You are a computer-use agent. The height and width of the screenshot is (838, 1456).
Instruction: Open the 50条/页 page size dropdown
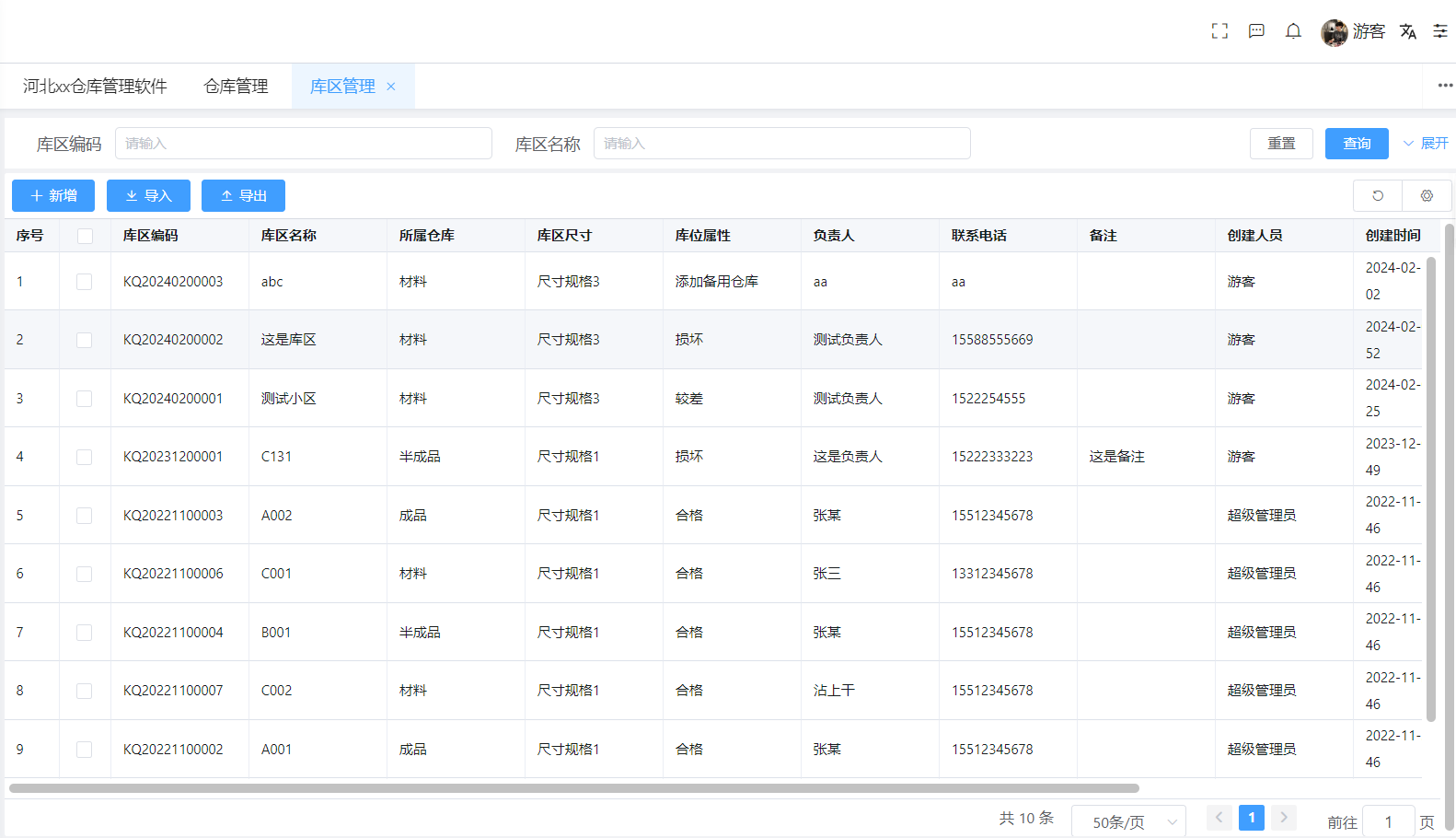click(1128, 822)
